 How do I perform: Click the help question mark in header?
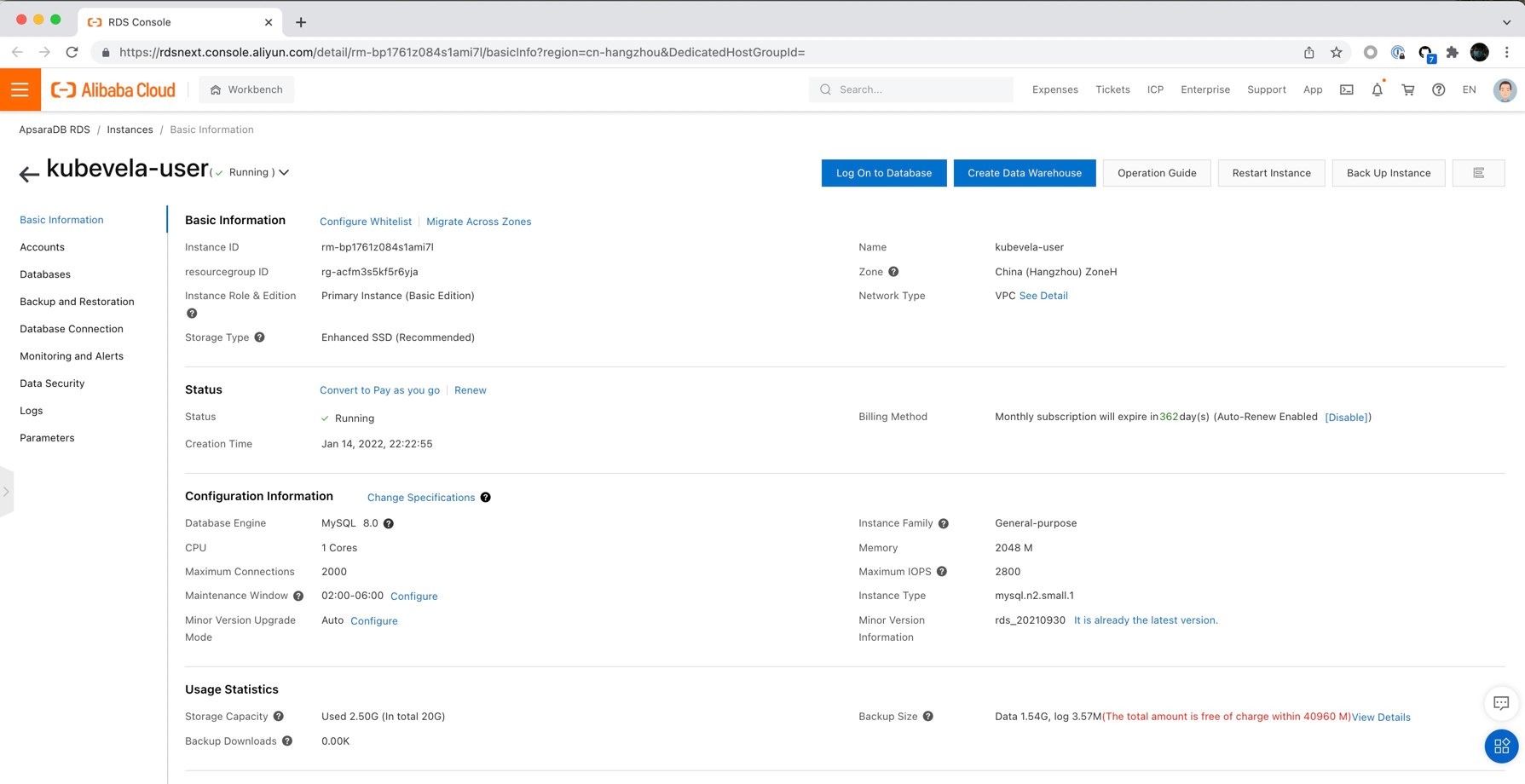1438,89
